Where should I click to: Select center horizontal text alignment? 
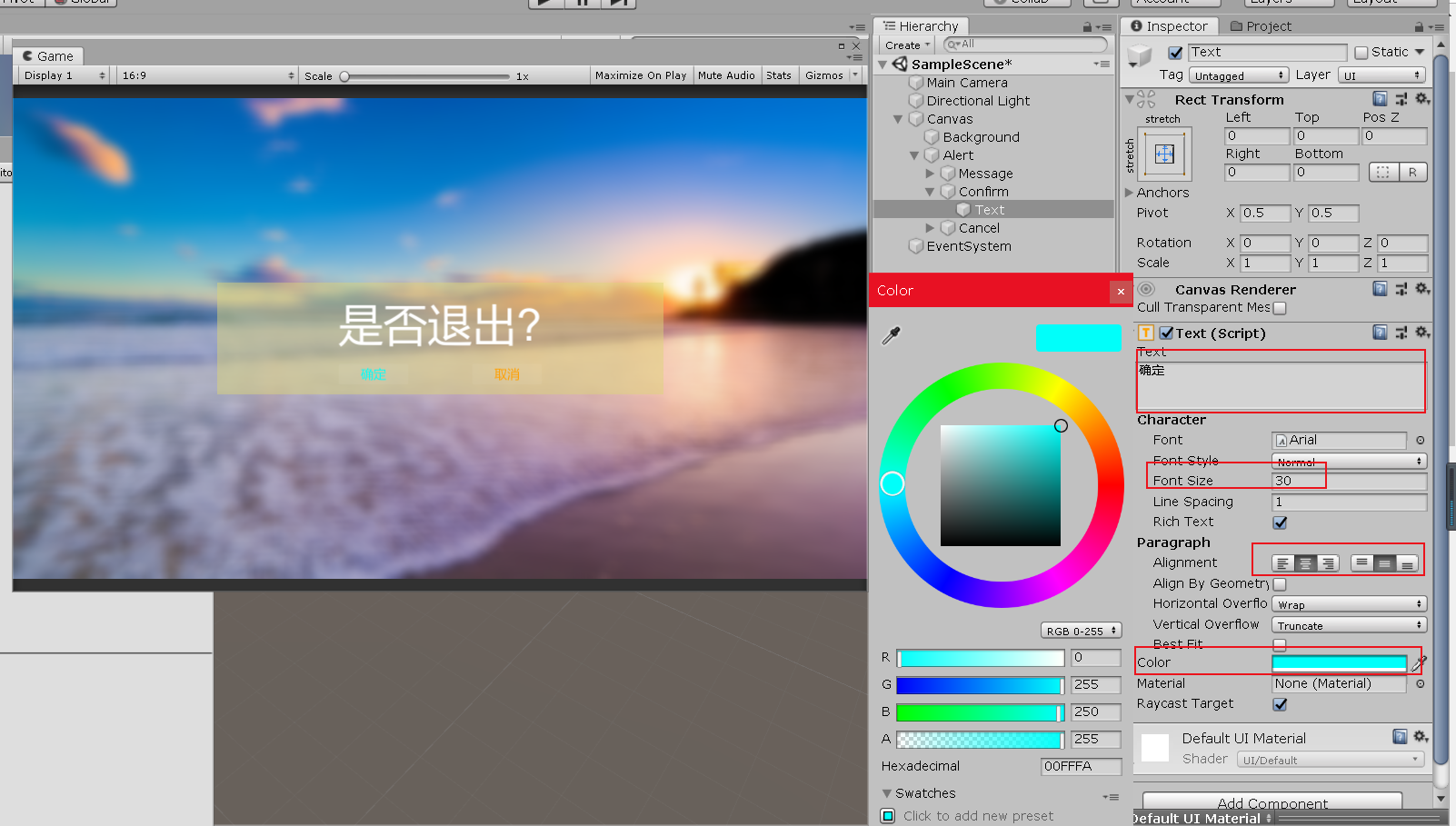(x=1304, y=562)
